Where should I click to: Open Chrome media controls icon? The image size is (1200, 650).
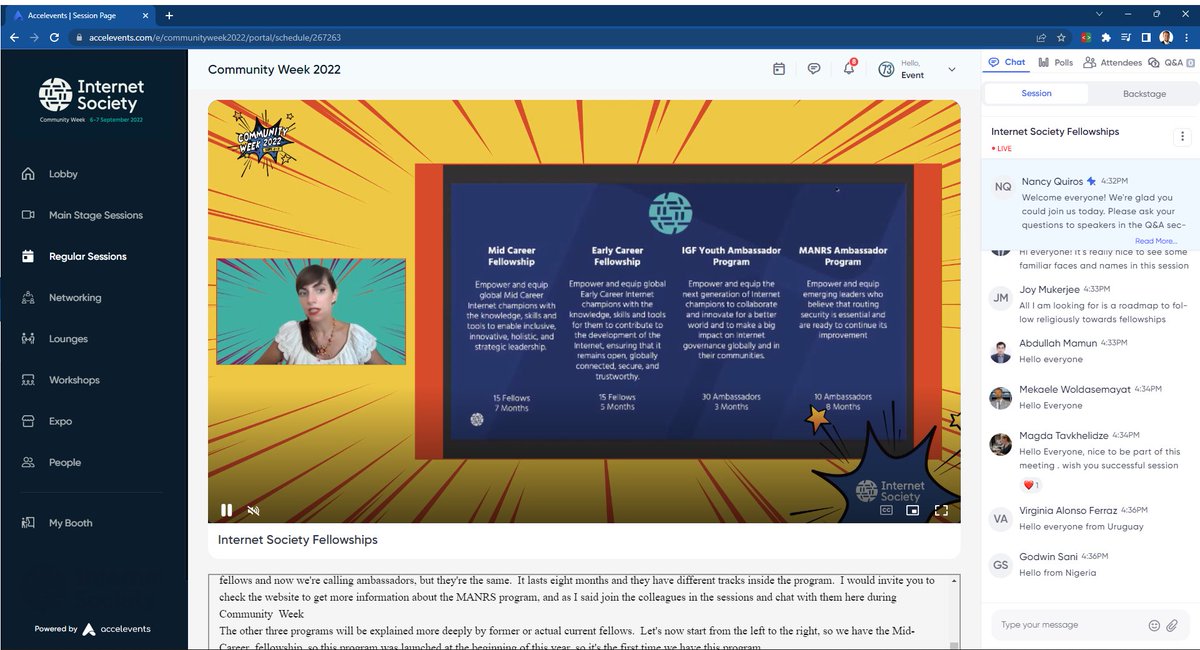(1126, 37)
